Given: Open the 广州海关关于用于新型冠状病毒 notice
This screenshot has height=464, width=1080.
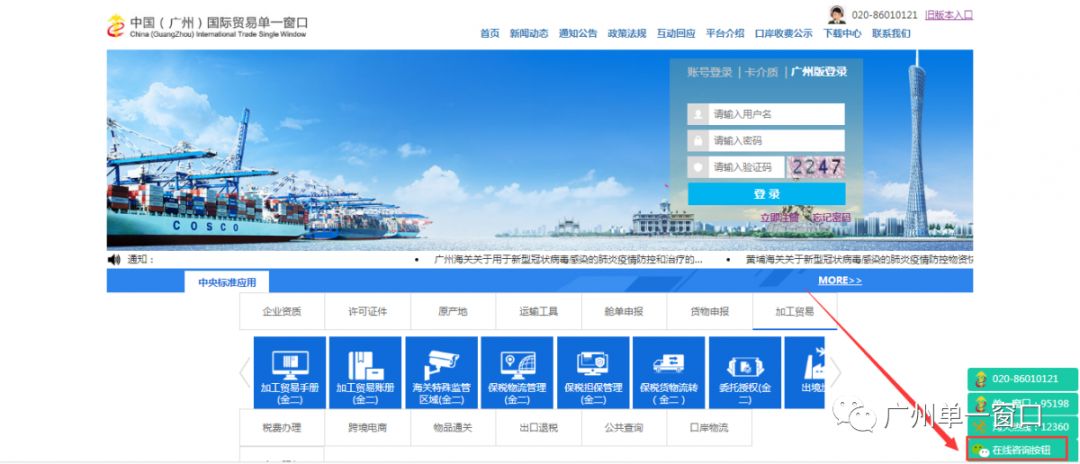Looking at the screenshot, I should point(568,260).
